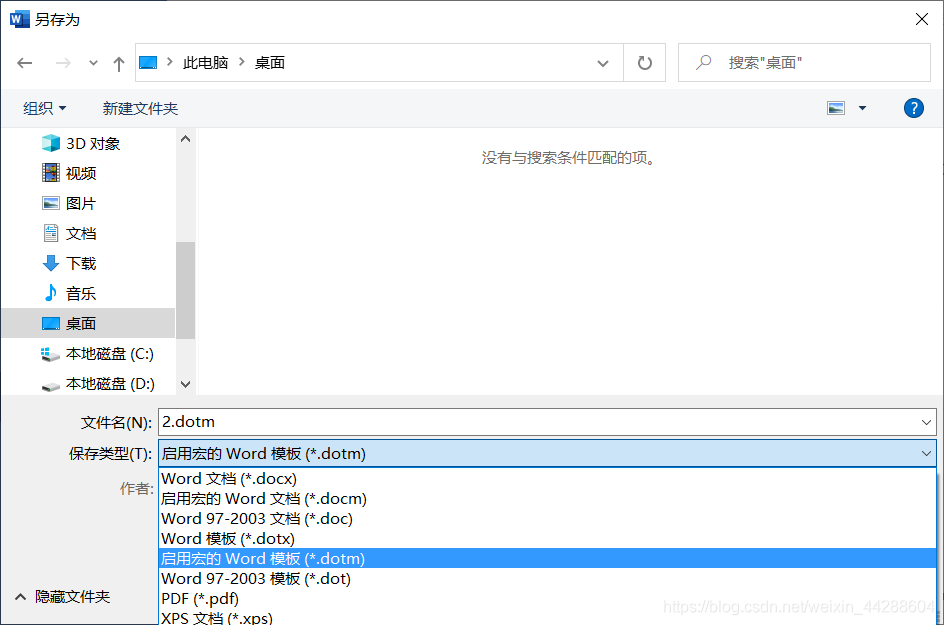Click the Back arrow navigation button

25,63
